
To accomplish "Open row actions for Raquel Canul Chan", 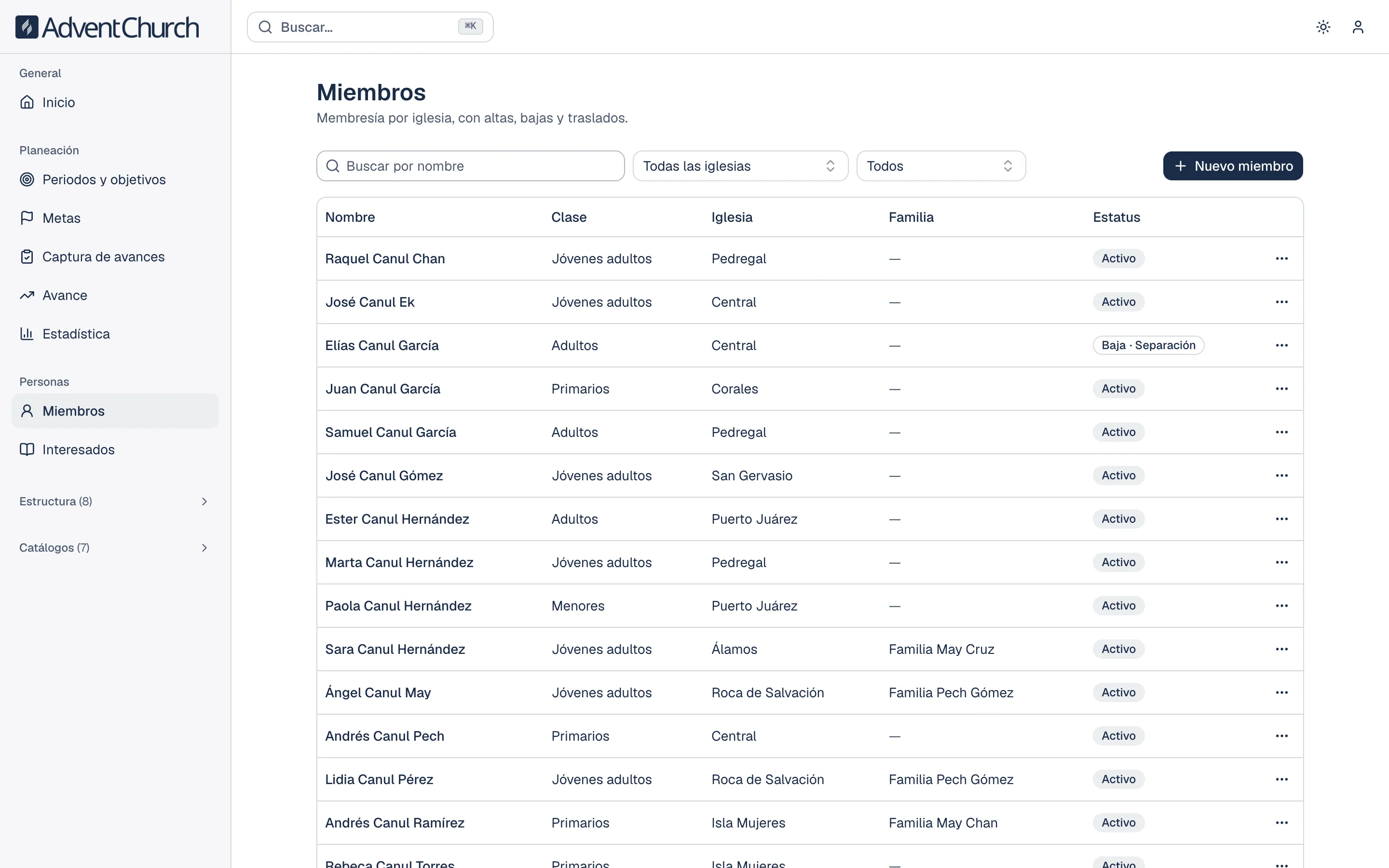I will coord(1281,258).
